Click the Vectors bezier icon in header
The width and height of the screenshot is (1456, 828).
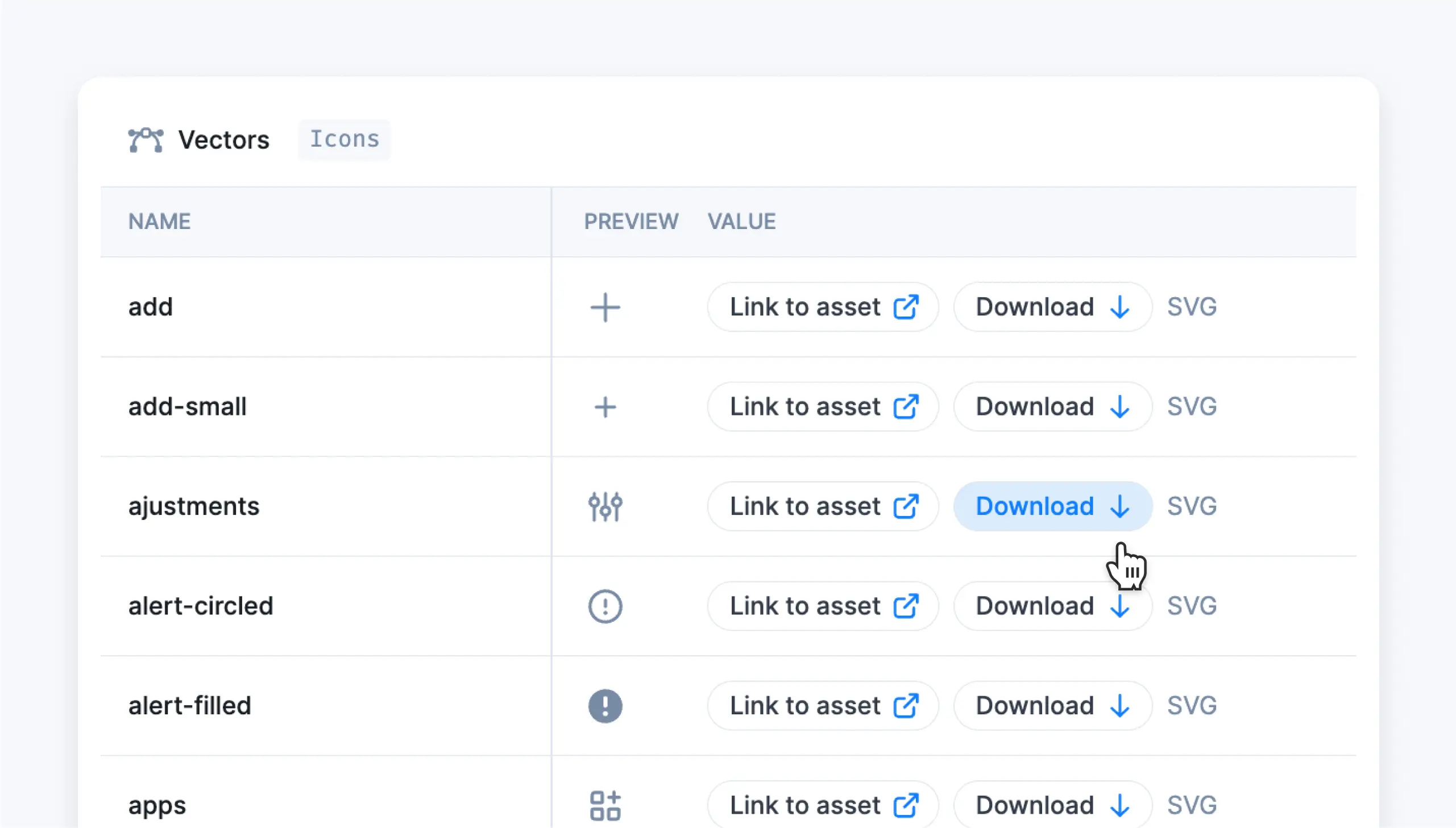[146, 140]
